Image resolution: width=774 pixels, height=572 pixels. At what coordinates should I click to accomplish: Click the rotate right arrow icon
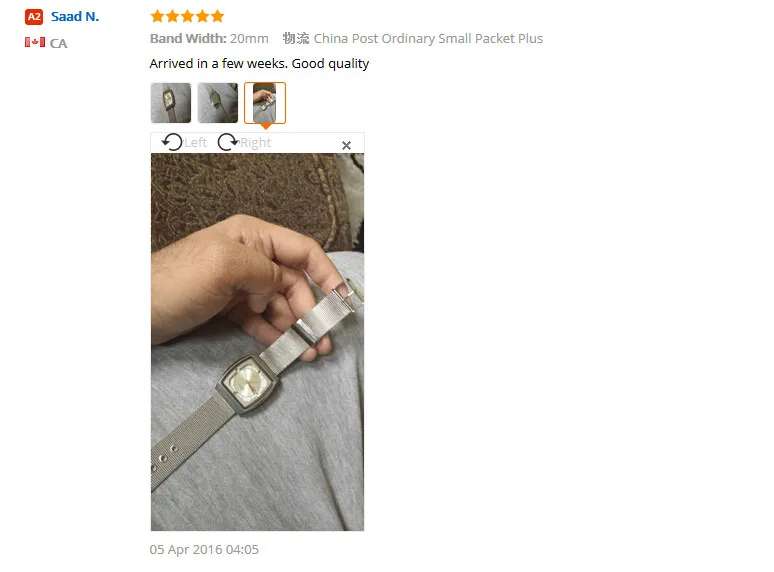(x=228, y=142)
